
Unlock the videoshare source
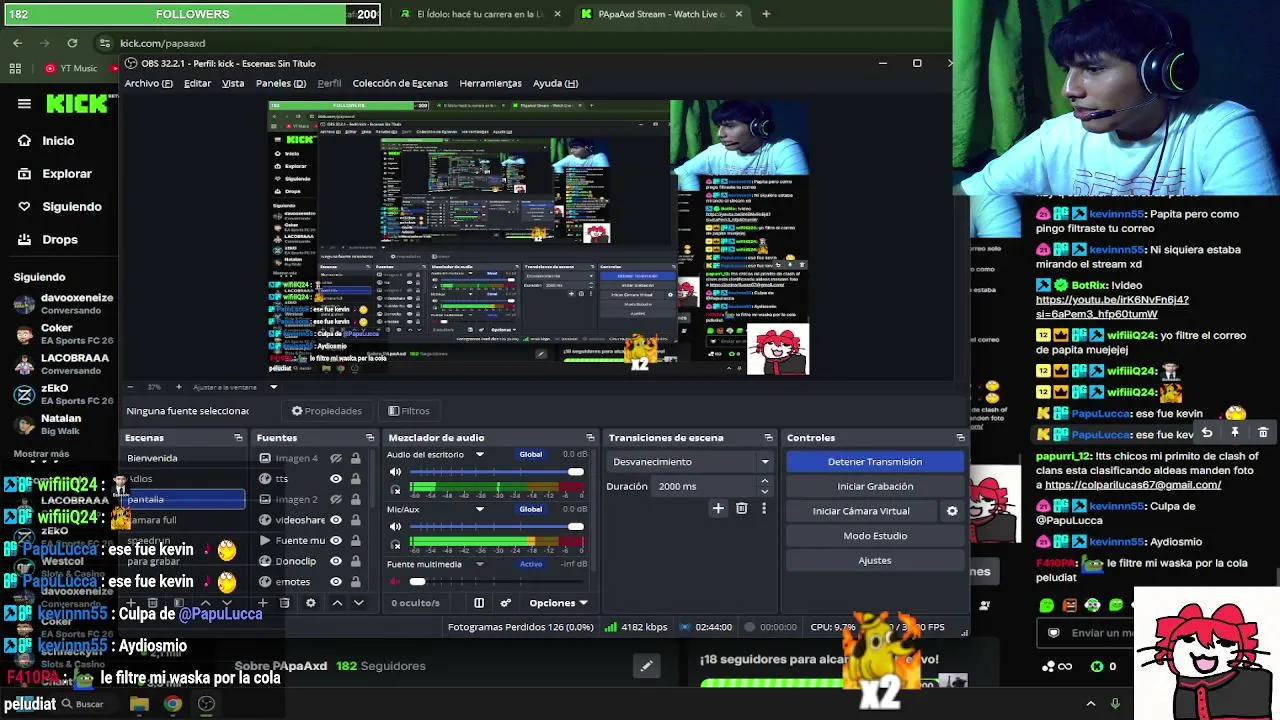tap(355, 520)
